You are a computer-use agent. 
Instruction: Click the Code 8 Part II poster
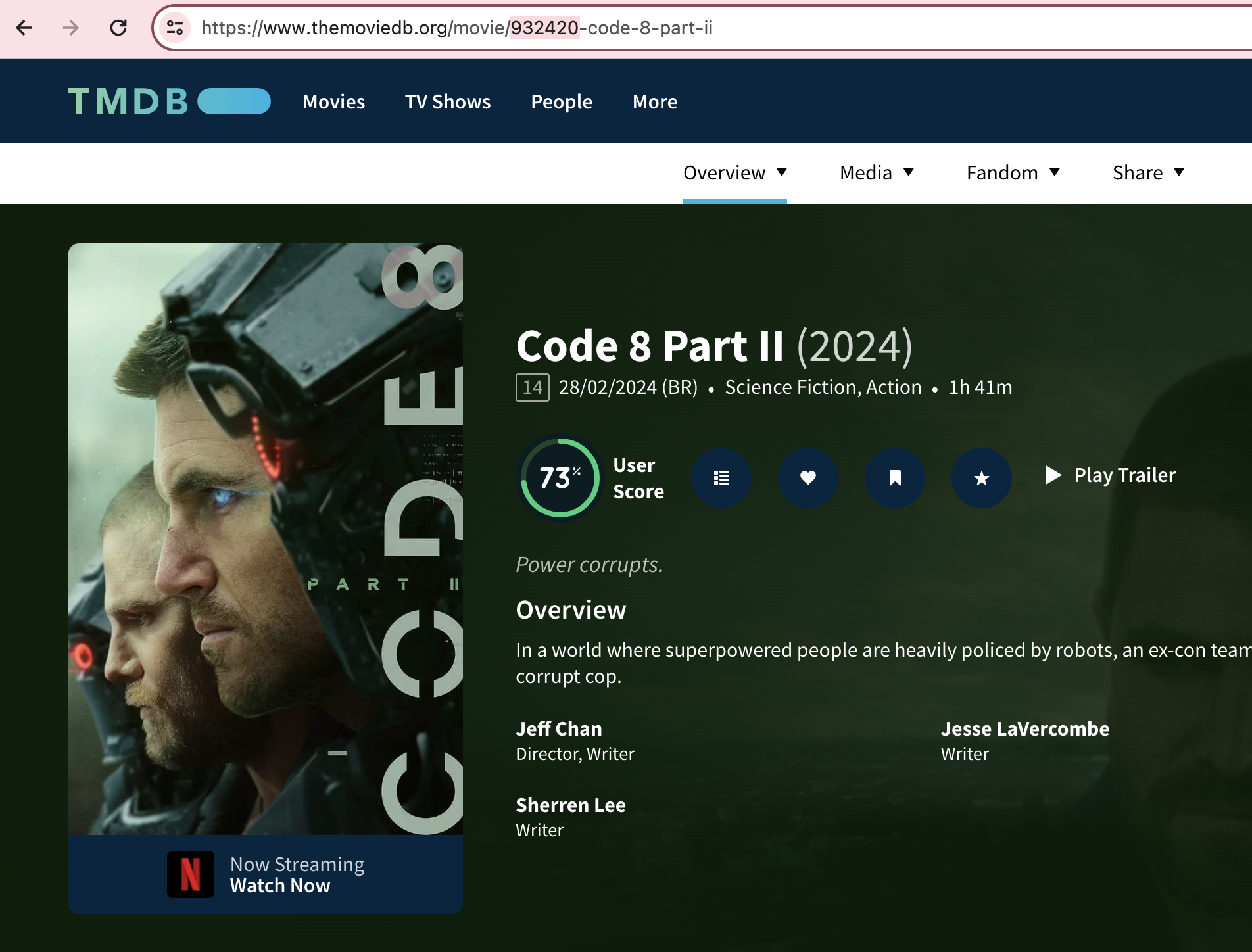pos(266,539)
